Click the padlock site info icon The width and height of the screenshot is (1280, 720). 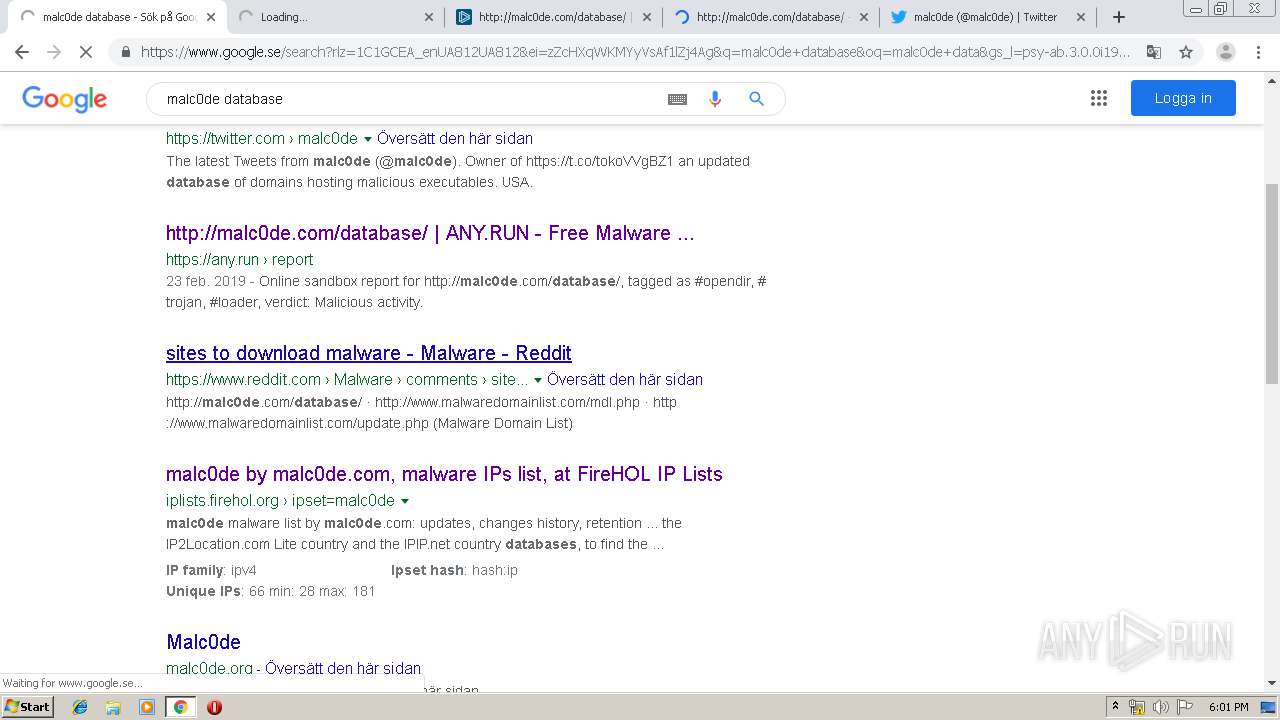coord(125,52)
